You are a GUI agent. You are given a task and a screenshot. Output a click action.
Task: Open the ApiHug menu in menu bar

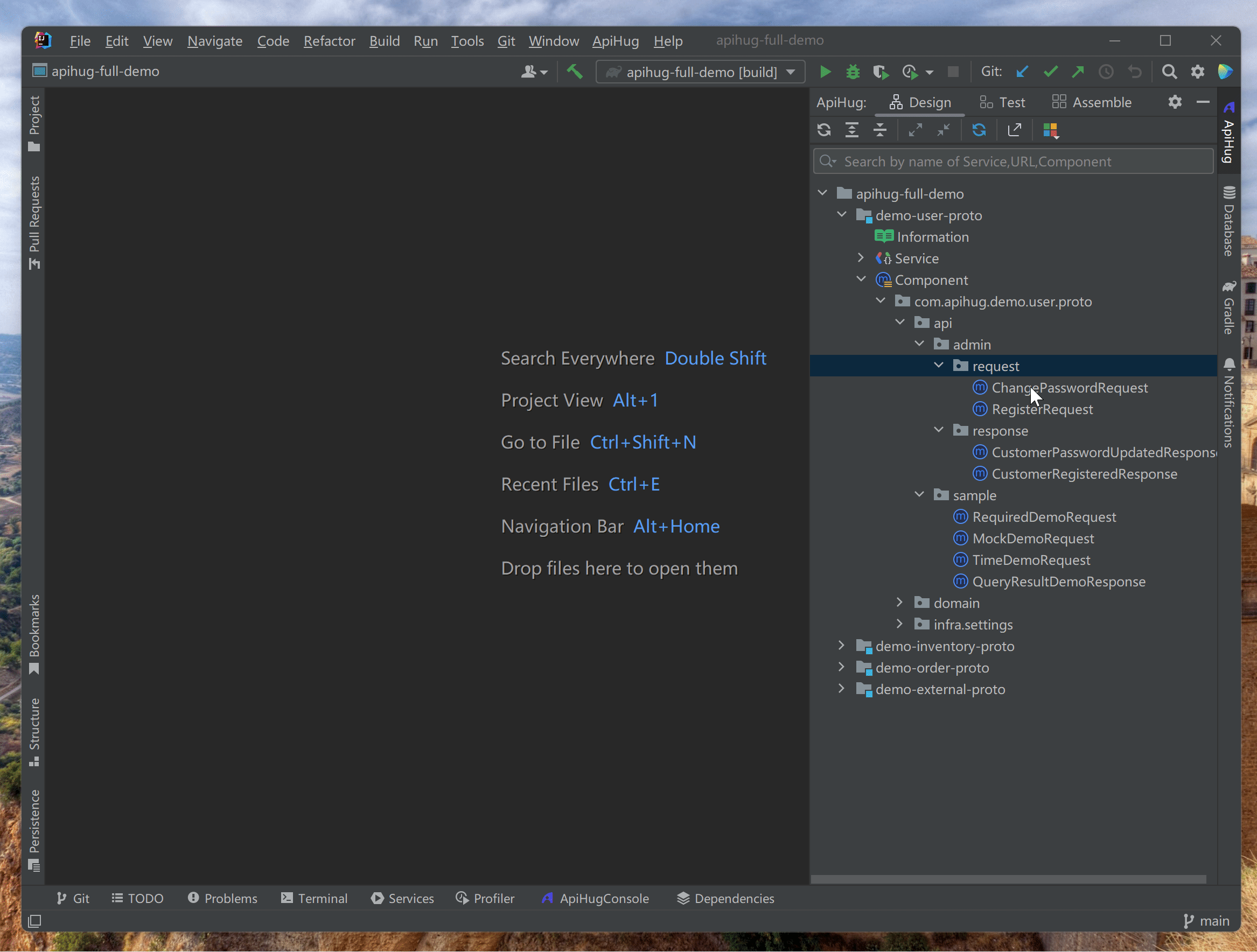click(x=614, y=41)
